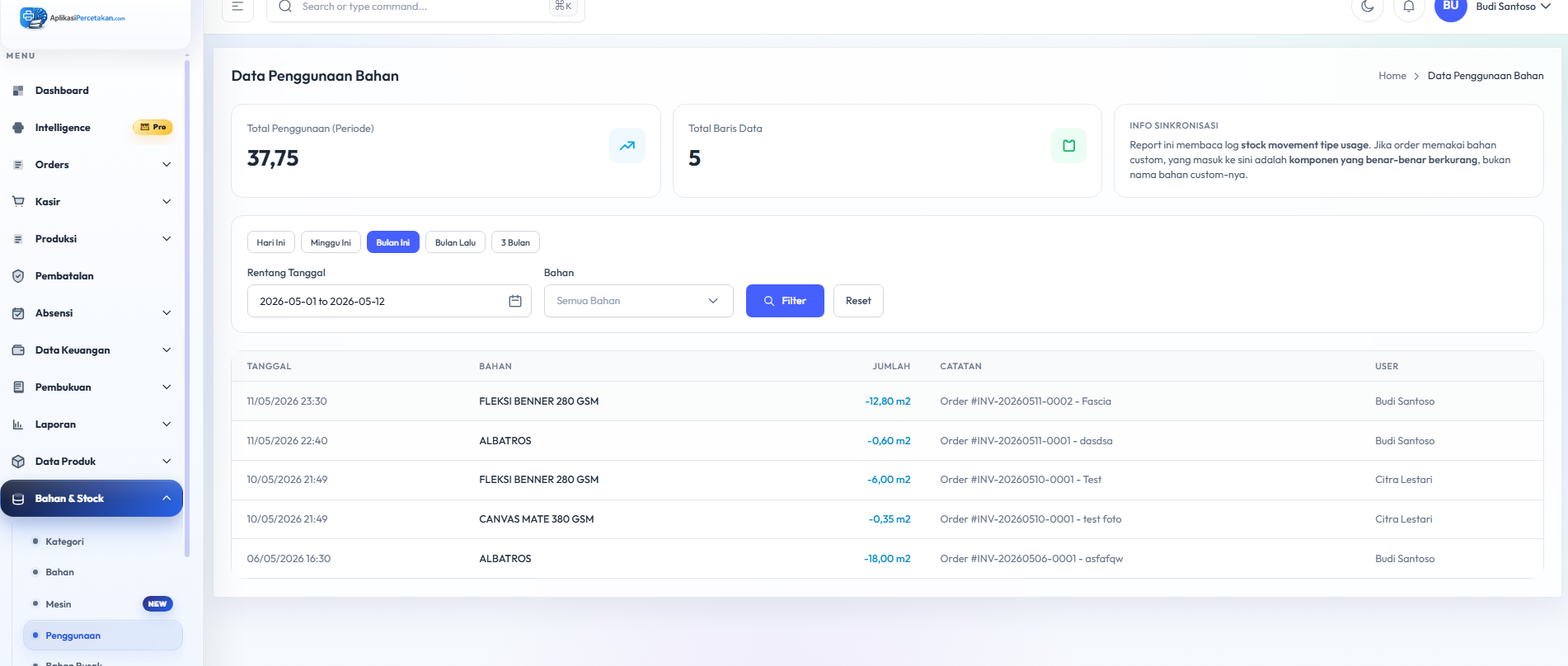The width and height of the screenshot is (1568, 666).
Task: Expand the Pembukuan menu chevron
Action: 167,387
